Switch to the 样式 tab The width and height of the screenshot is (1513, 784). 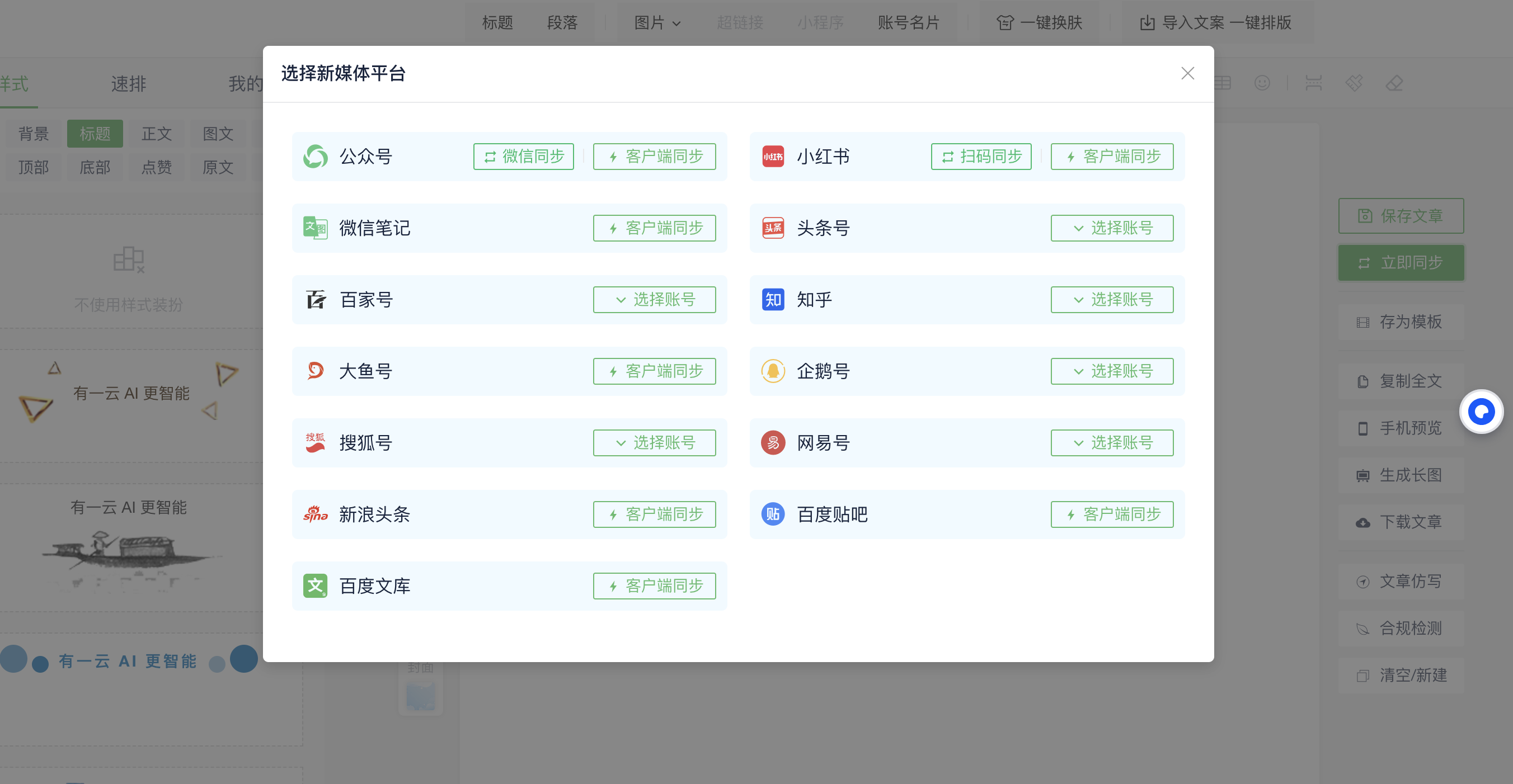(x=14, y=84)
